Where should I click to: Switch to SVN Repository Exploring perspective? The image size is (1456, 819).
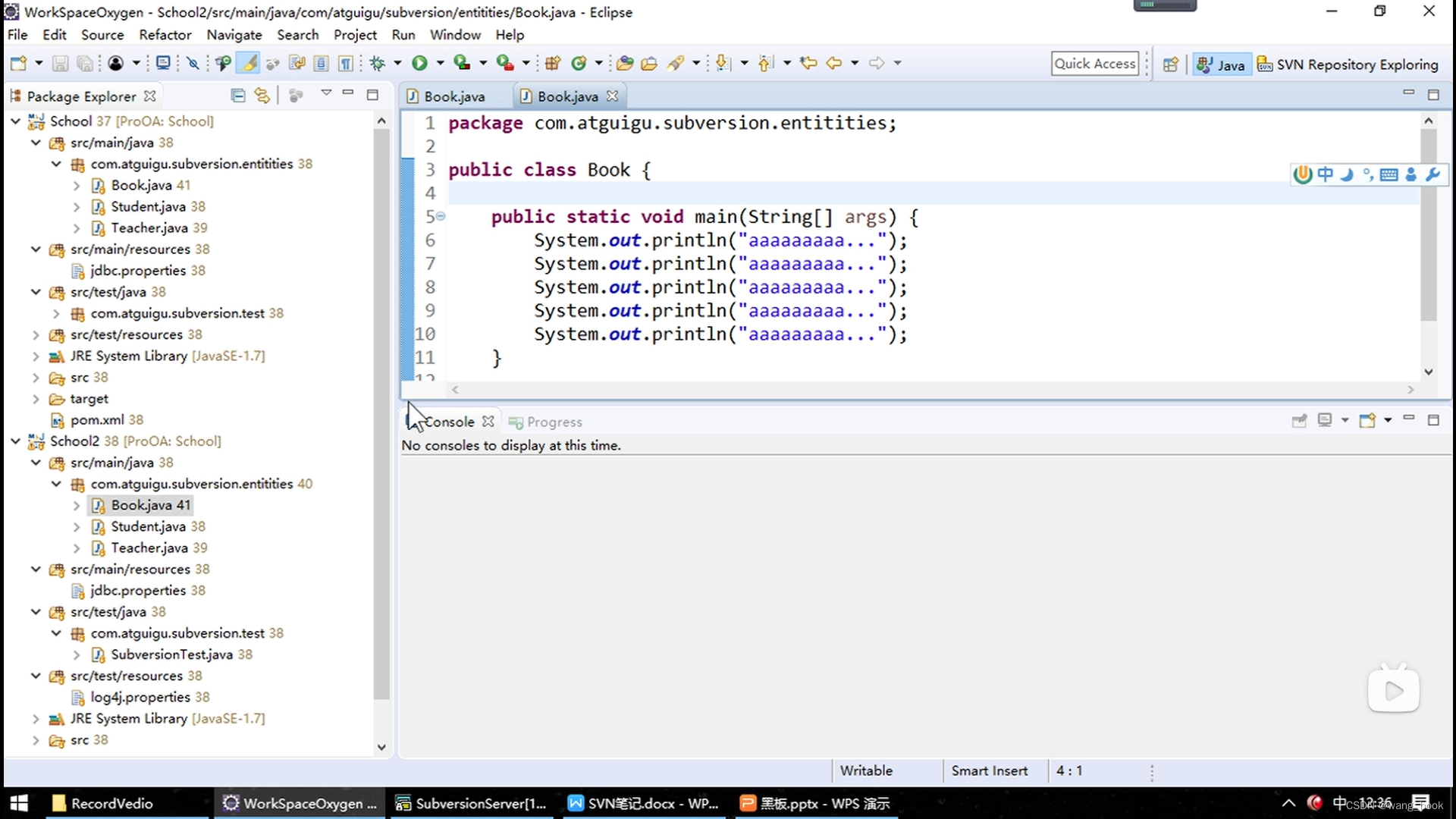[x=1348, y=65]
